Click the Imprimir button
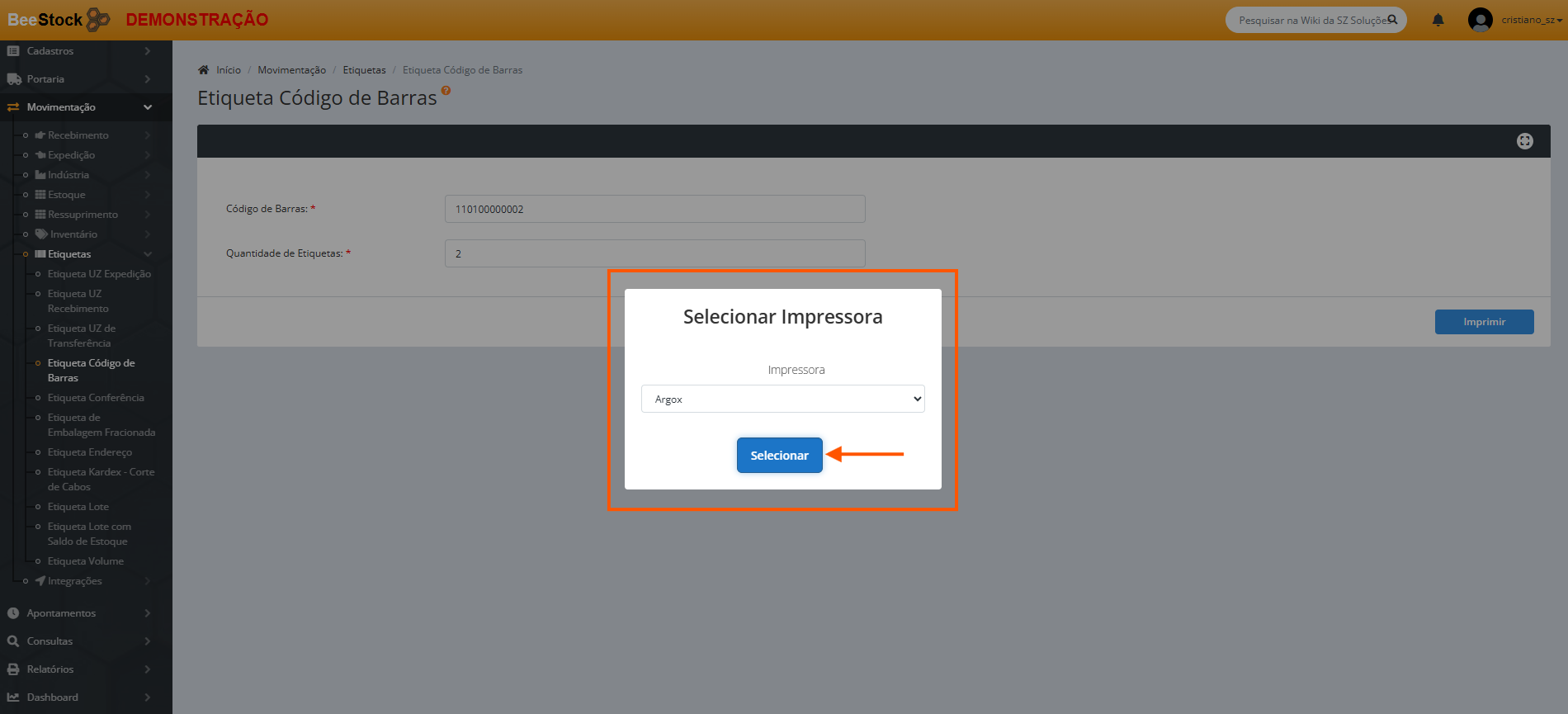The width and height of the screenshot is (1568, 714). click(x=1483, y=322)
